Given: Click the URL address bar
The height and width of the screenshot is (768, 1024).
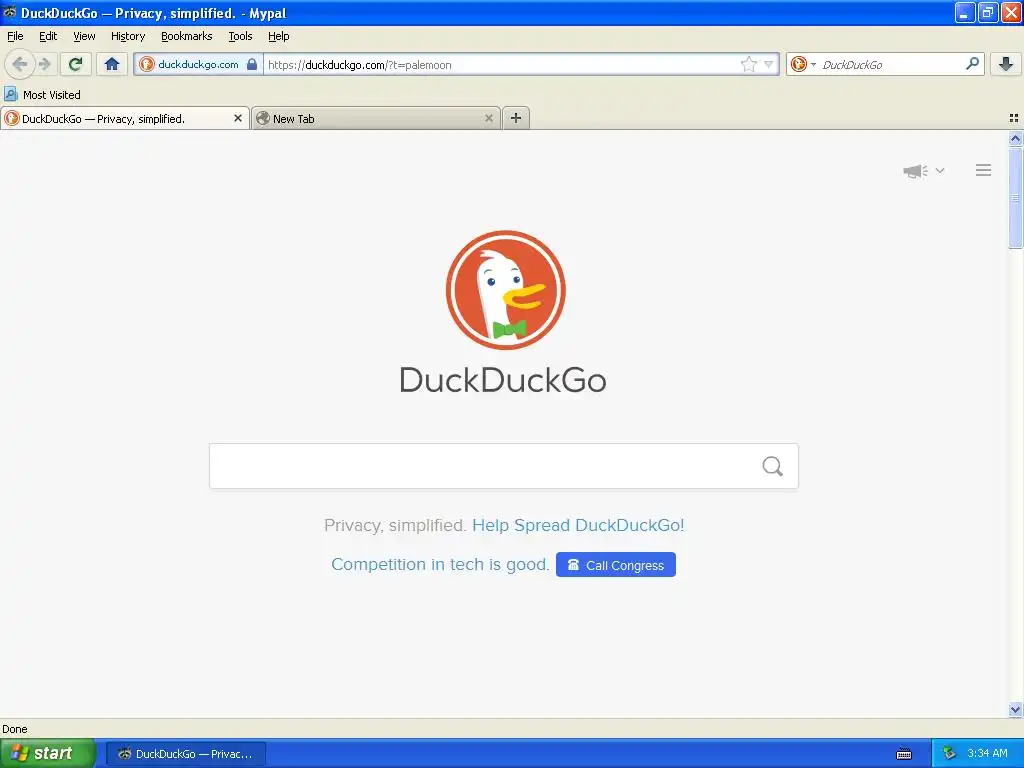Looking at the screenshot, I should click(x=500, y=64).
